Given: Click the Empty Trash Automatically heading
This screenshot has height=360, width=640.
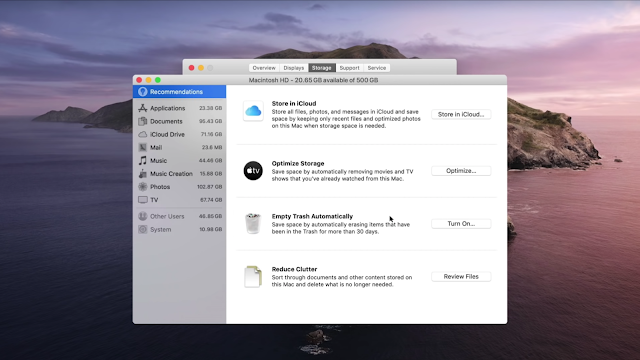Looking at the screenshot, I should point(312,216).
